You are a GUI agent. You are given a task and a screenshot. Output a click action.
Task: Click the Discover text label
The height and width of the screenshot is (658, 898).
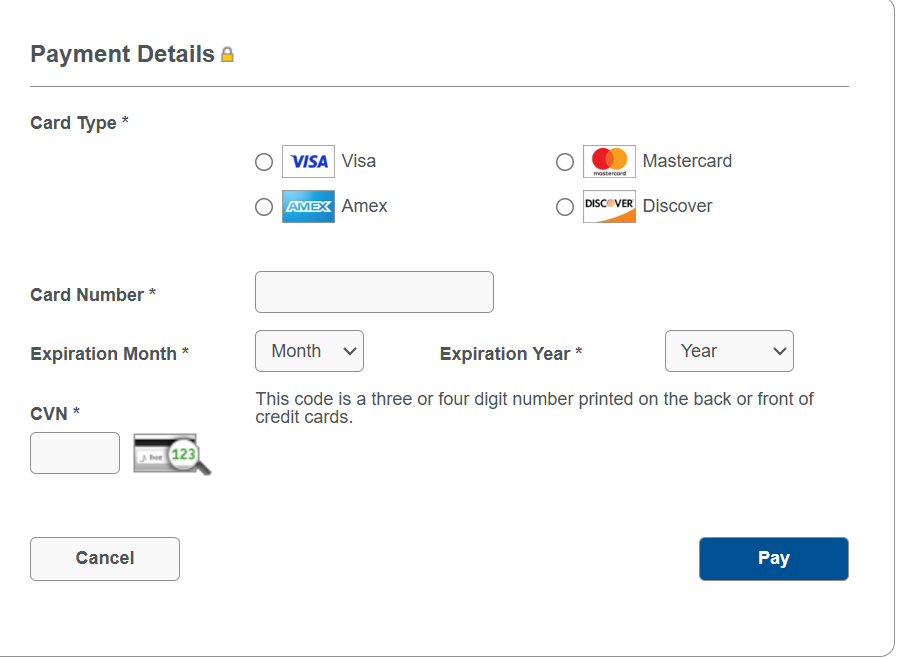[678, 206]
